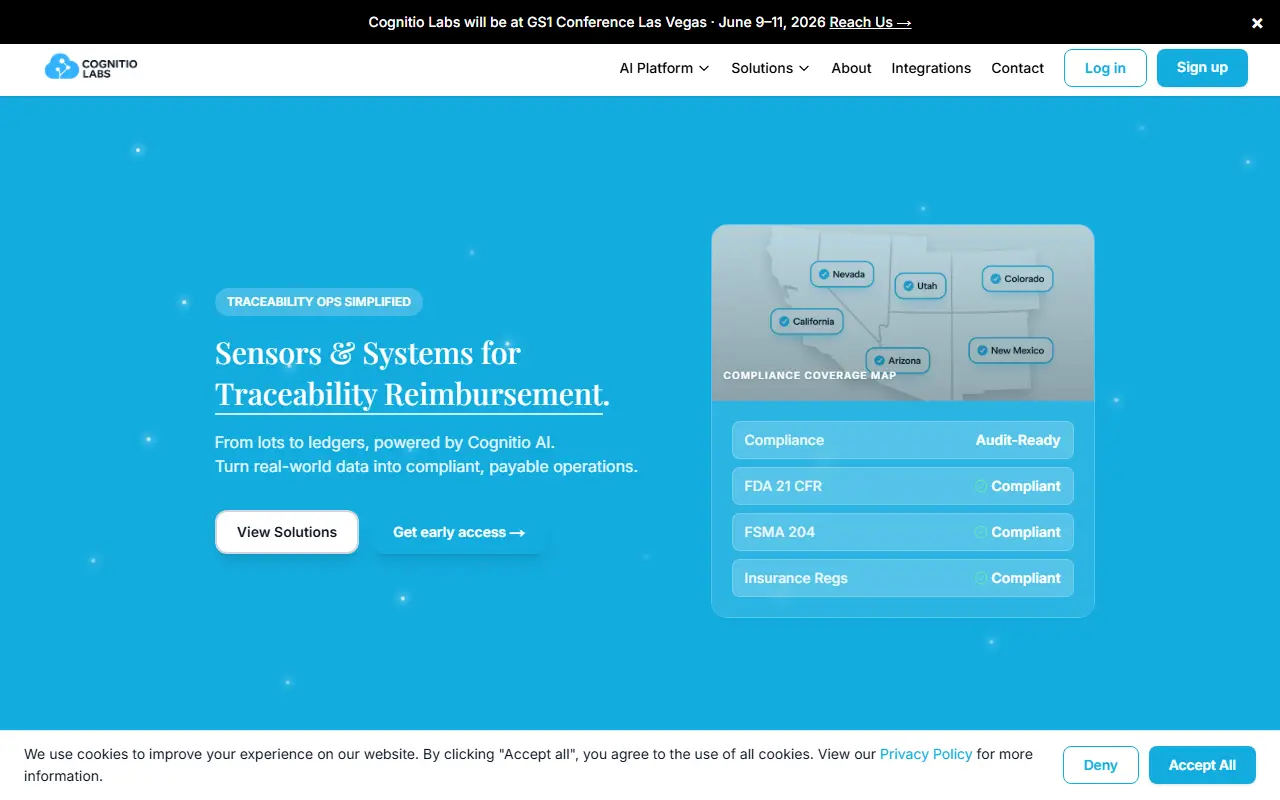Select the Nevada map marker
The width and height of the screenshot is (1280, 800).
[841, 274]
